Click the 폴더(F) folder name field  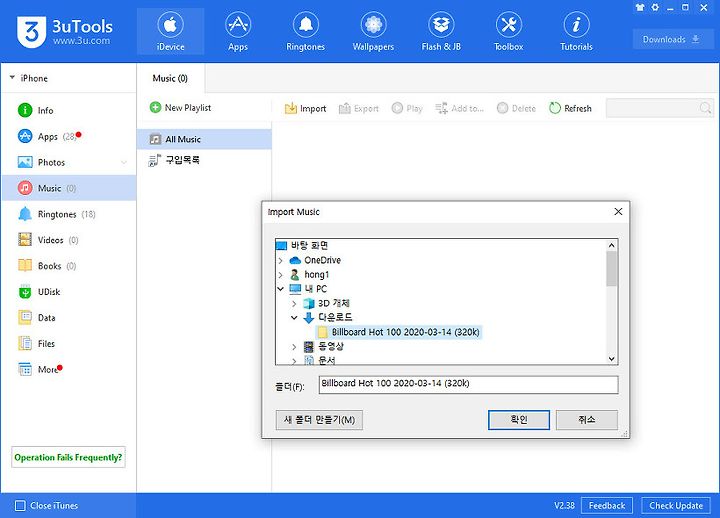click(x=468, y=385)
